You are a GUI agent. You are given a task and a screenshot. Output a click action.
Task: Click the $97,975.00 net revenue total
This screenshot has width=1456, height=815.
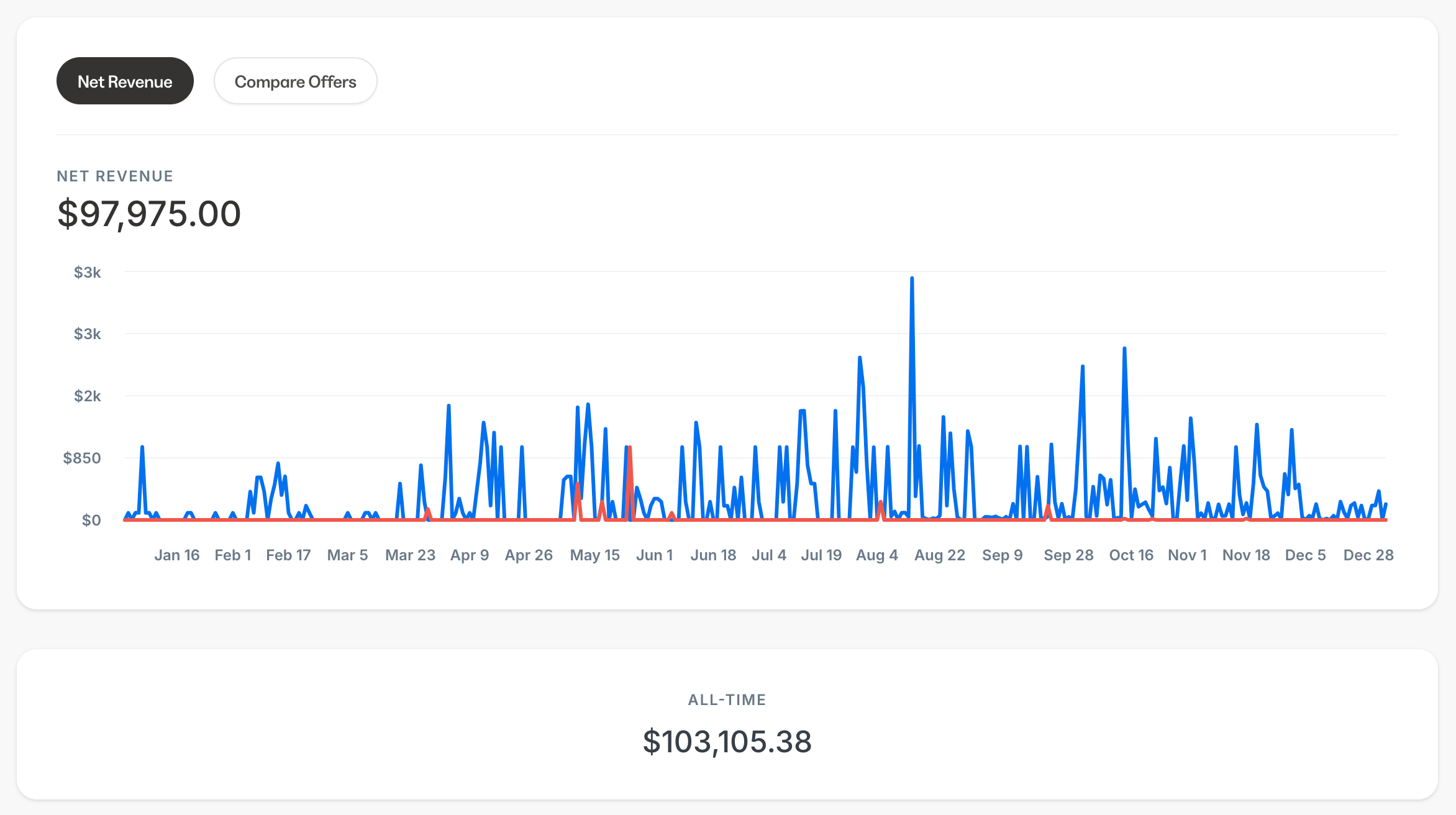(x=149, y=214)
